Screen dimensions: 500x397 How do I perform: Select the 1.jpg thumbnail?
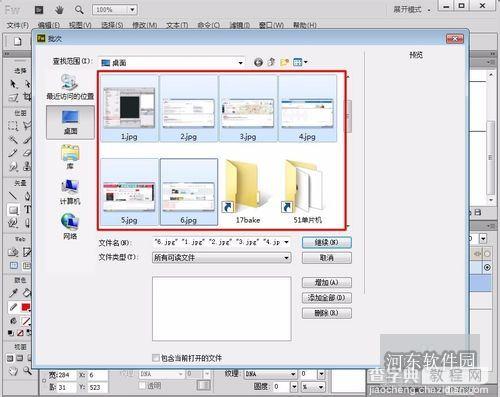click(x=129, y=109)
